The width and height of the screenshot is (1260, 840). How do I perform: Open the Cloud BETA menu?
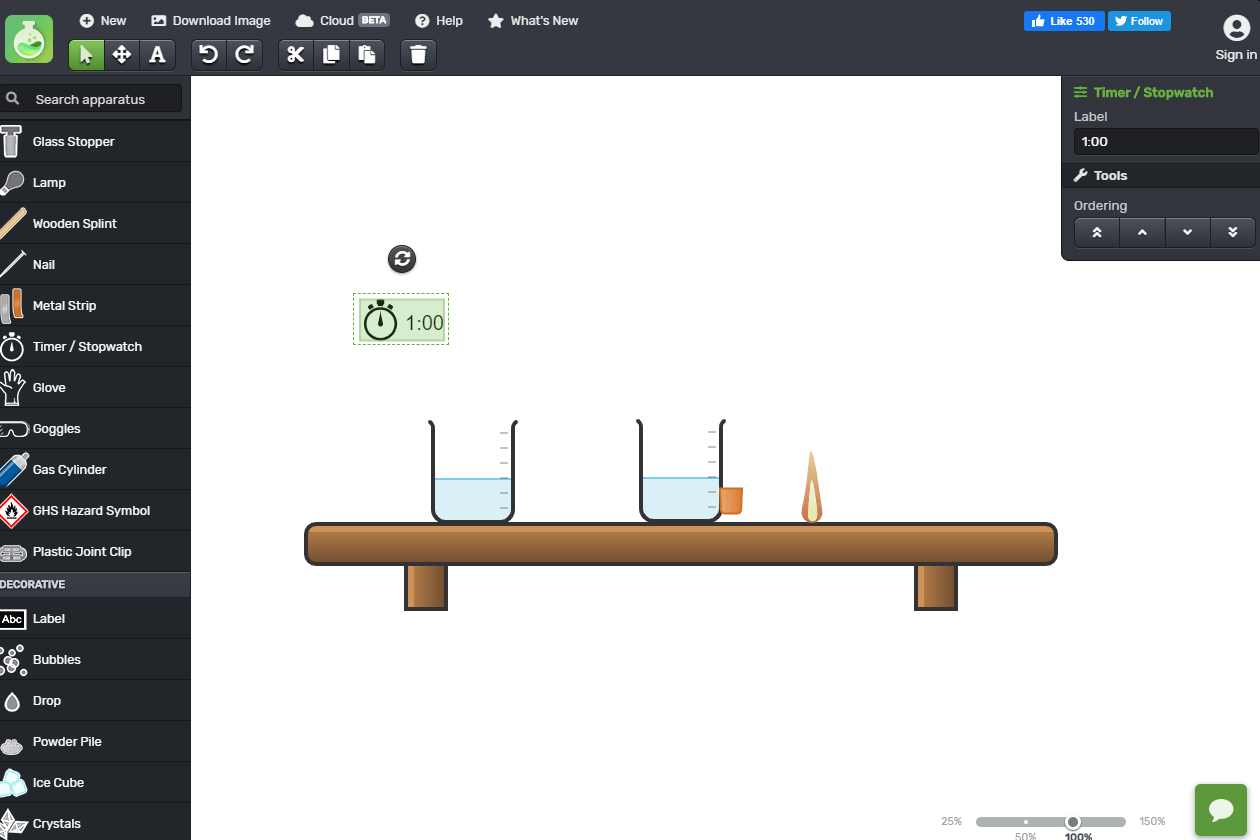click(x=342, y=20)
